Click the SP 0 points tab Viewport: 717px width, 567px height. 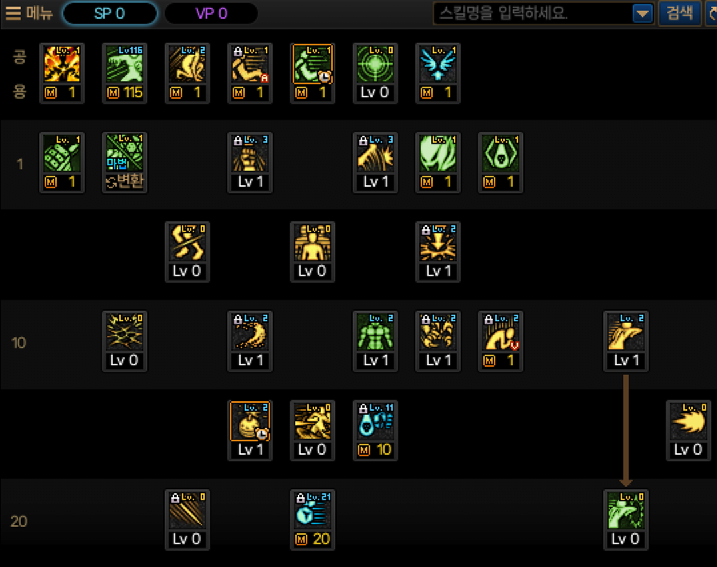pyautogui.click(x=110, y=13)
